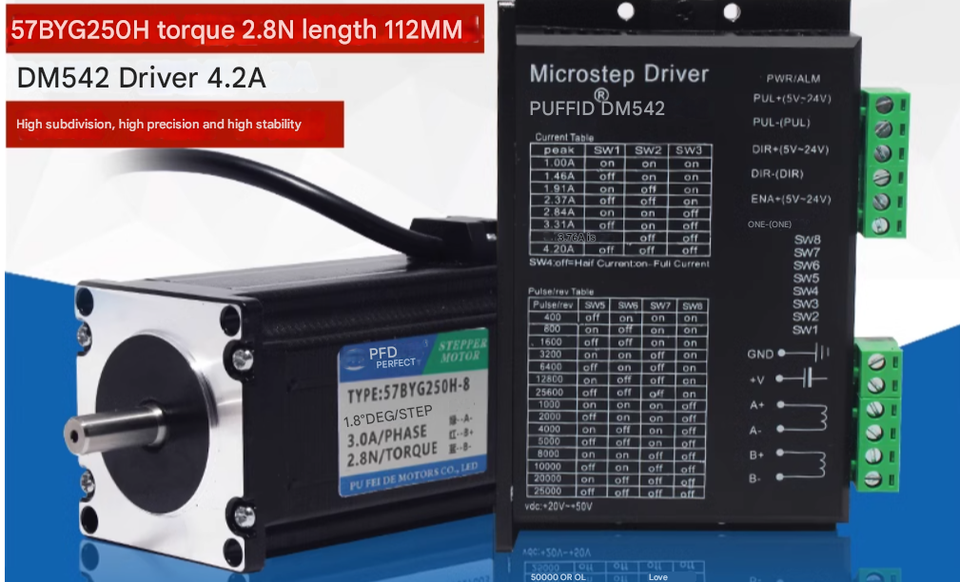Click the "ENA+(5V~24V)" terminal label

[x=790, y=199]
